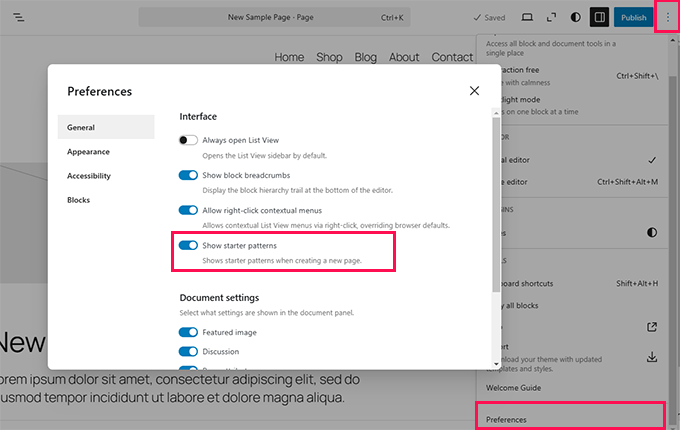Click the Export download icon
This screenshot has width=680, height=430.
click(652, 357)
